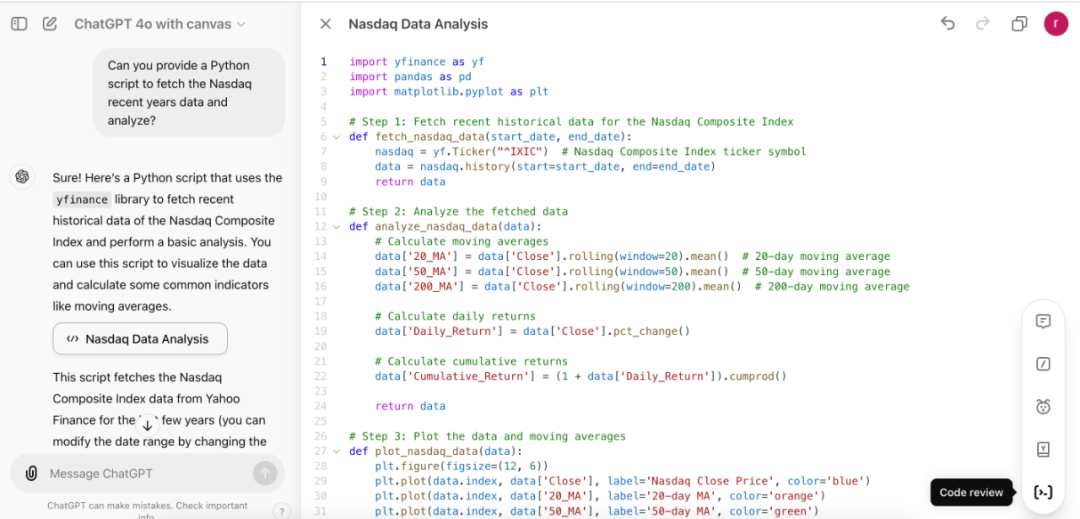Open the add comments shortcut icon
The image size is (1080, 519).
pyautogui.click(x=1043, y=321)
